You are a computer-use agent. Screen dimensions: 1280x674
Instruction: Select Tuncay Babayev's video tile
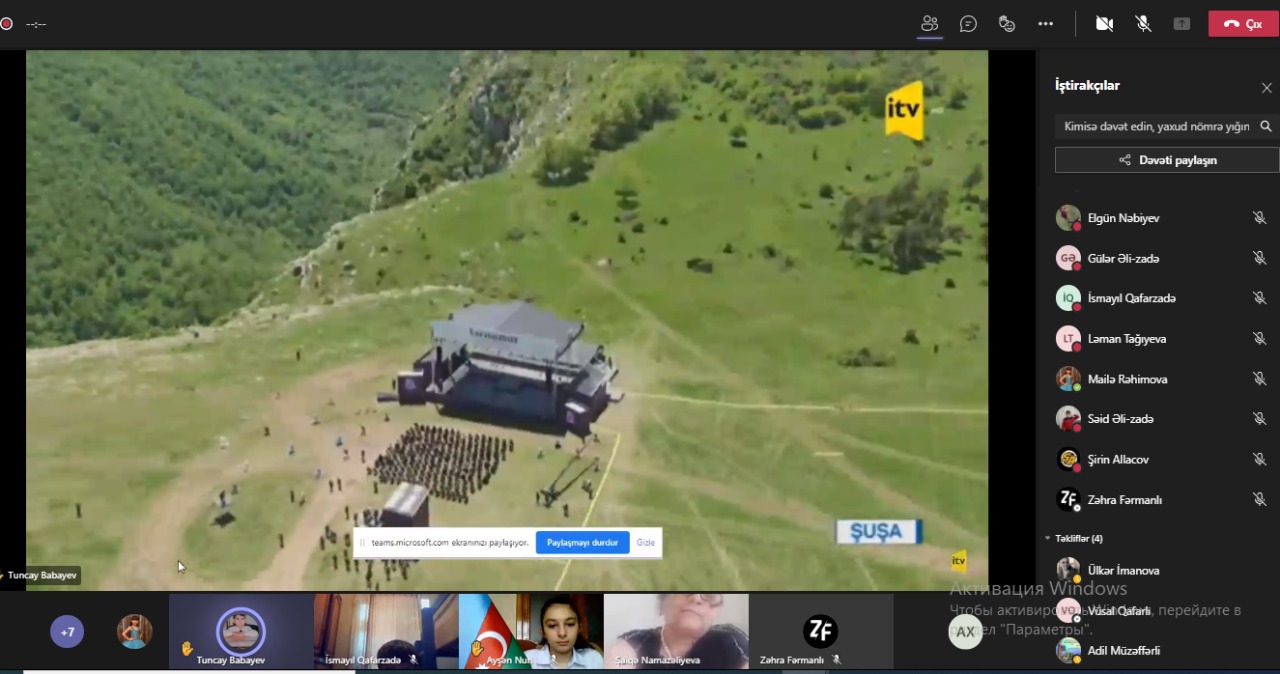[x=241, y=631]
